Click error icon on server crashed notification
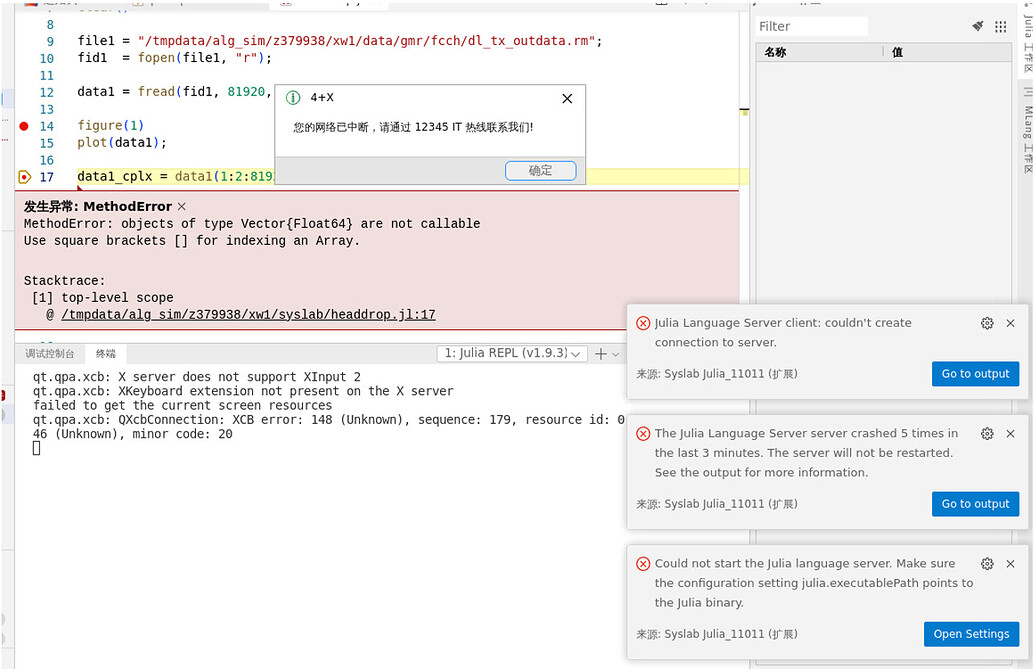 click(642, 434)
